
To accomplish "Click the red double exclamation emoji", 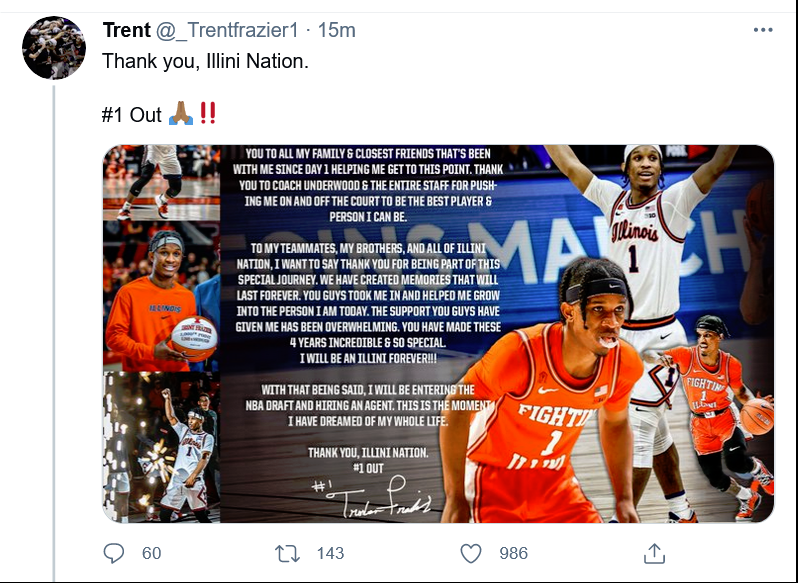I will click(x=207, y=115).
